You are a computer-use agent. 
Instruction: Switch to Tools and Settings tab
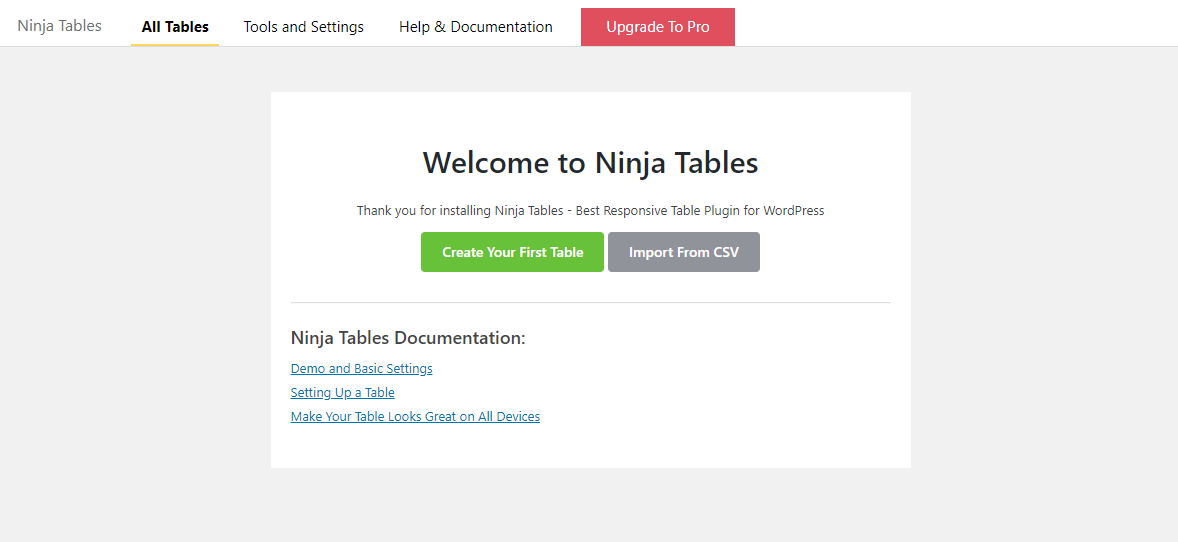pos(304,27)
